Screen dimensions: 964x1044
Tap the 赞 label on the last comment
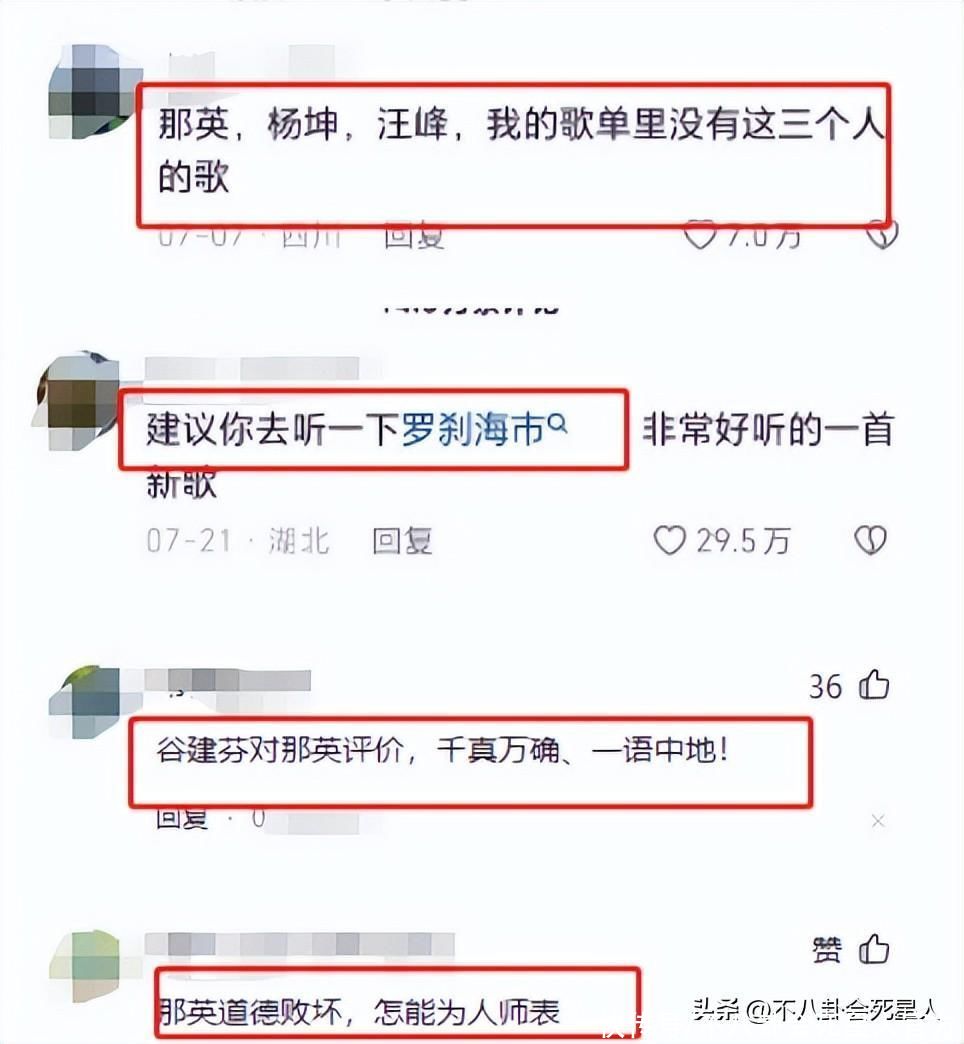(x=827, y=949)
